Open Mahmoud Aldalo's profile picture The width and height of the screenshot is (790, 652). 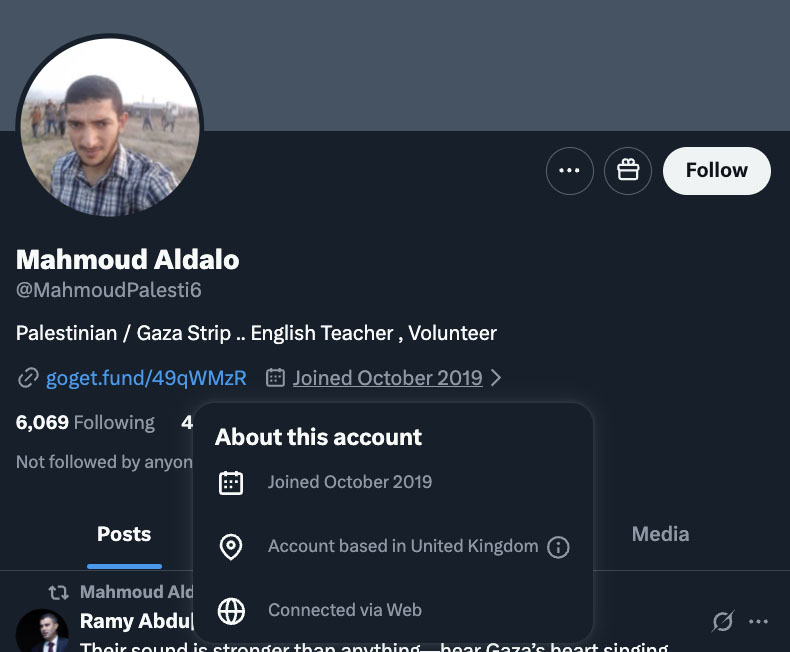(110, 127)
